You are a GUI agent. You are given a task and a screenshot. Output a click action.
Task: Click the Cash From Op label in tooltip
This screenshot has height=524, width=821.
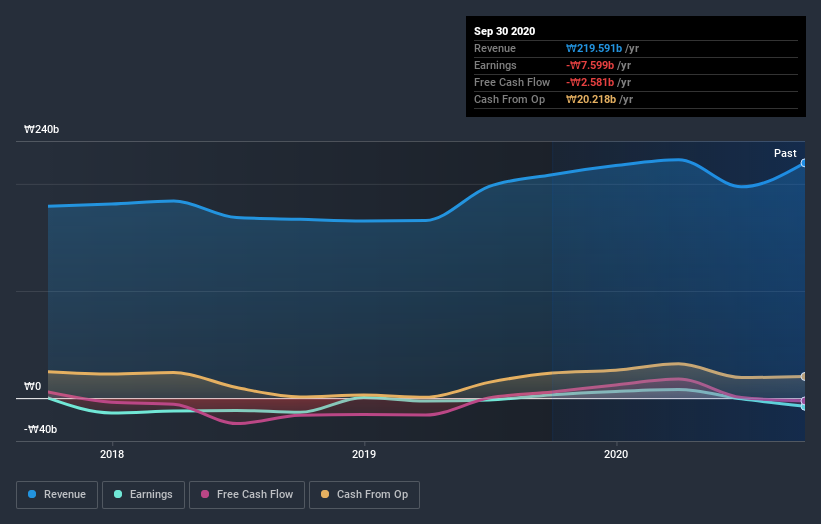pos(509,99)
